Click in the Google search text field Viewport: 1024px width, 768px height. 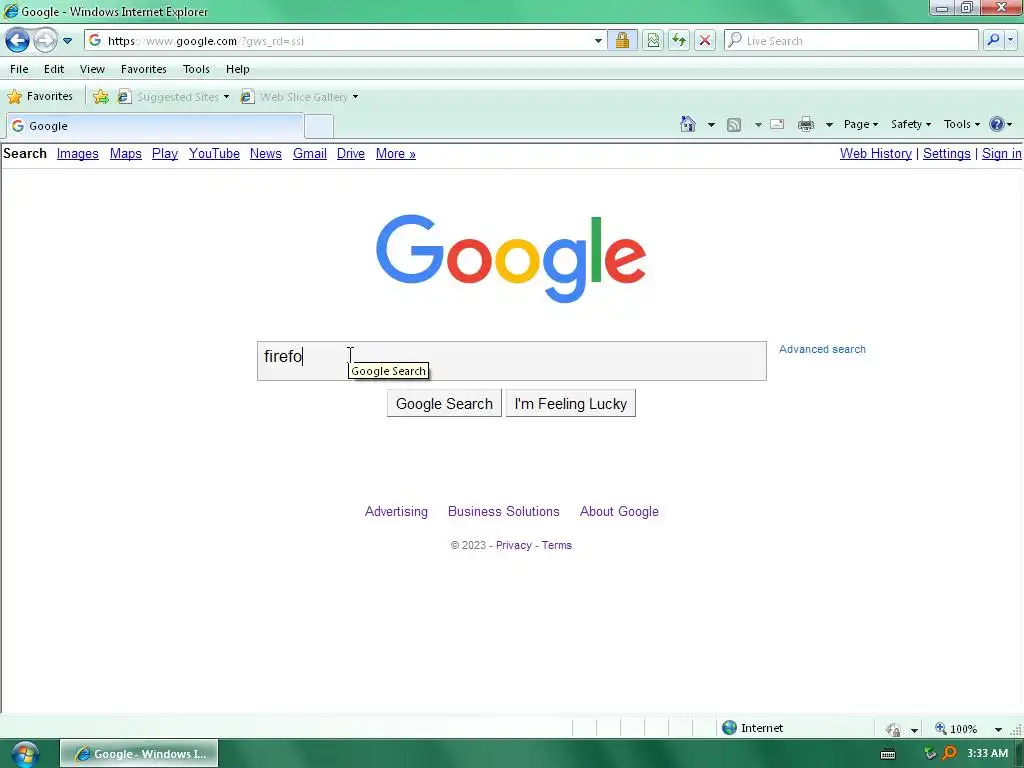511,360
